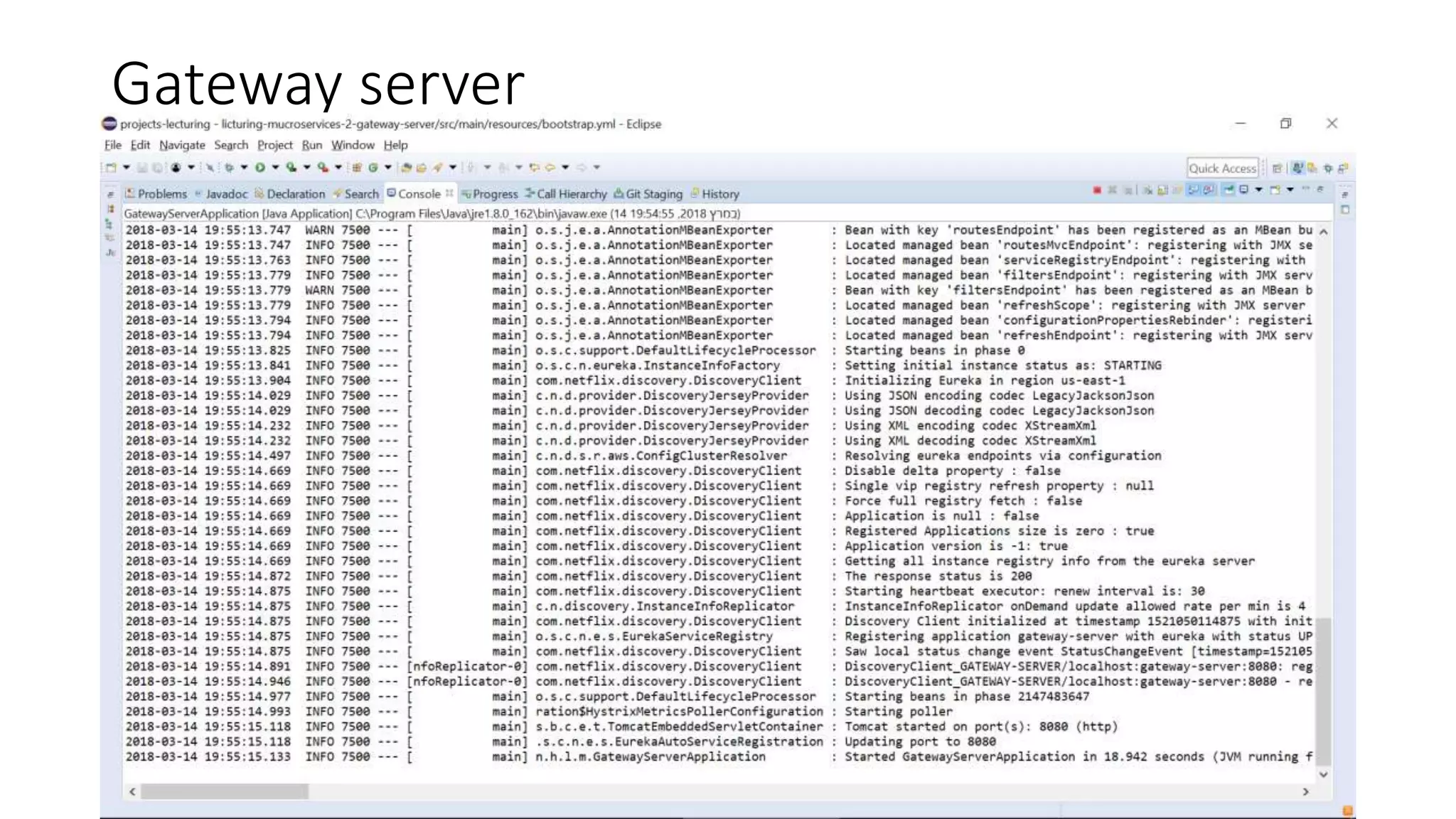Switch to the Progress tab
The height and width of the screenshot is (819, 1456).
(x=489, y=194)
